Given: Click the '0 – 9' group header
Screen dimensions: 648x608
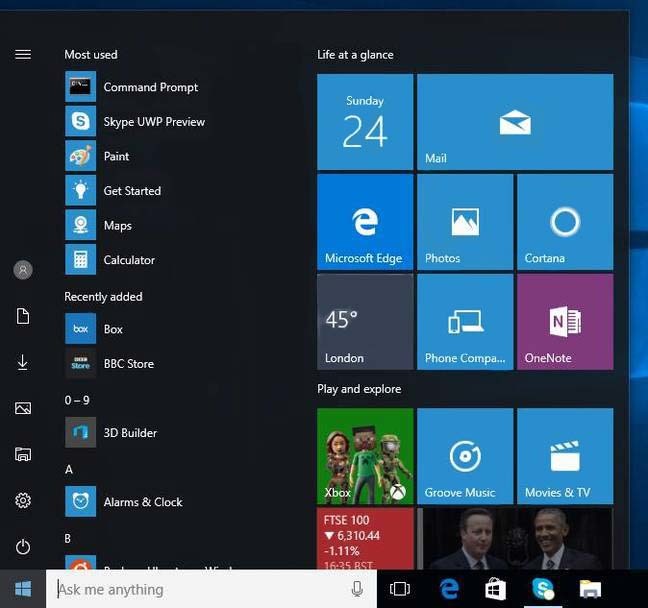Looking at the screenshot, I should pos(77,400).
